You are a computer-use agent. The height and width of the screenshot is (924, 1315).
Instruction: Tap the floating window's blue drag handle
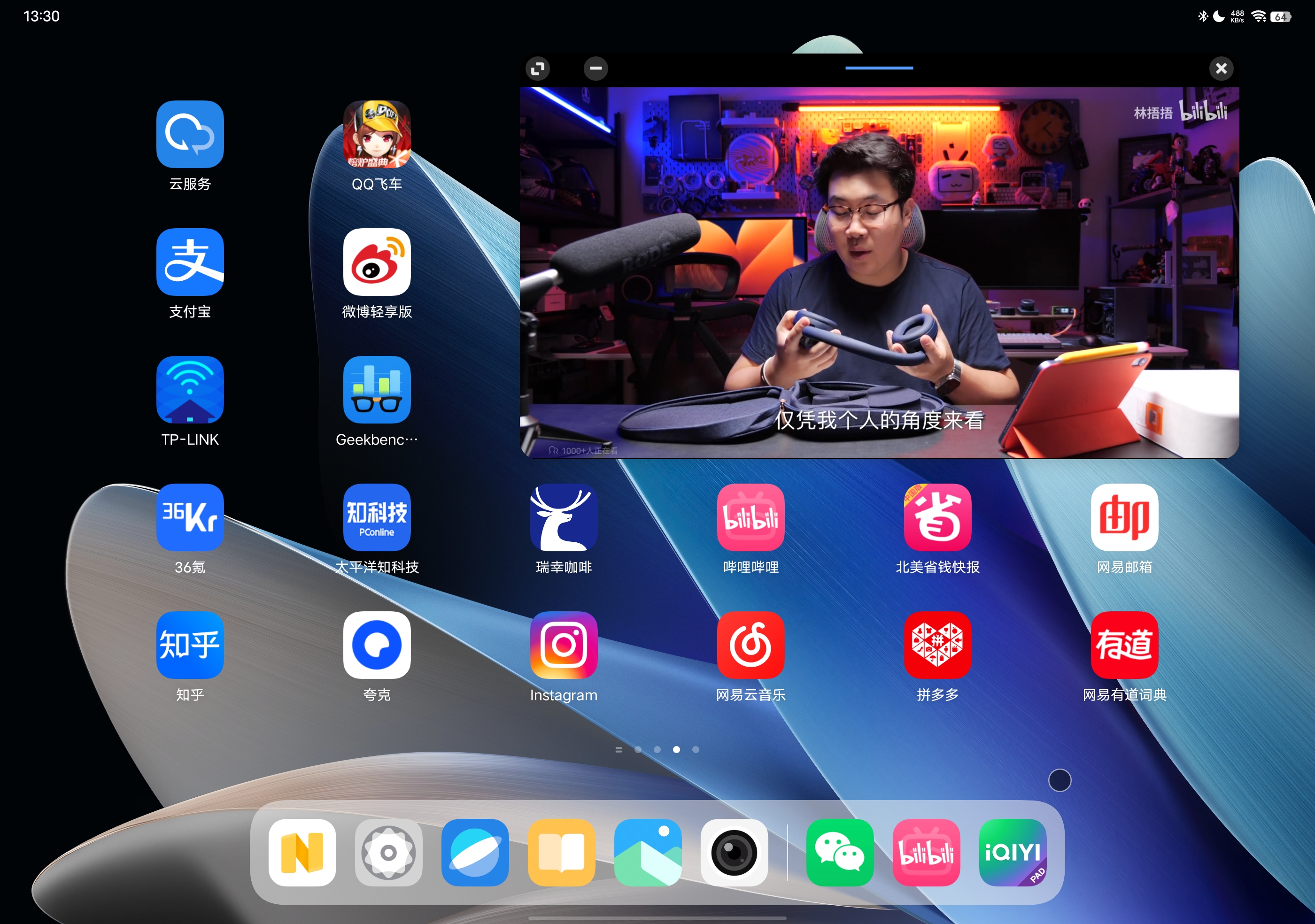879,68
